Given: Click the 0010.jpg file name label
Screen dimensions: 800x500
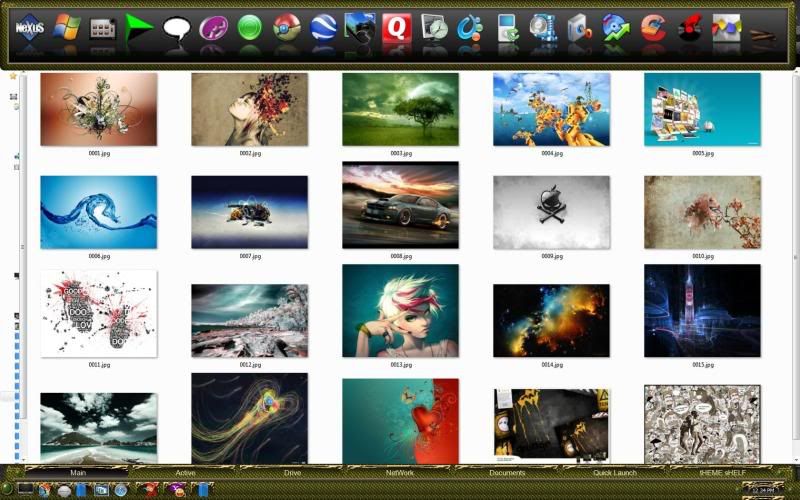Looking at the screenshot, I should [x=703, y=256].
